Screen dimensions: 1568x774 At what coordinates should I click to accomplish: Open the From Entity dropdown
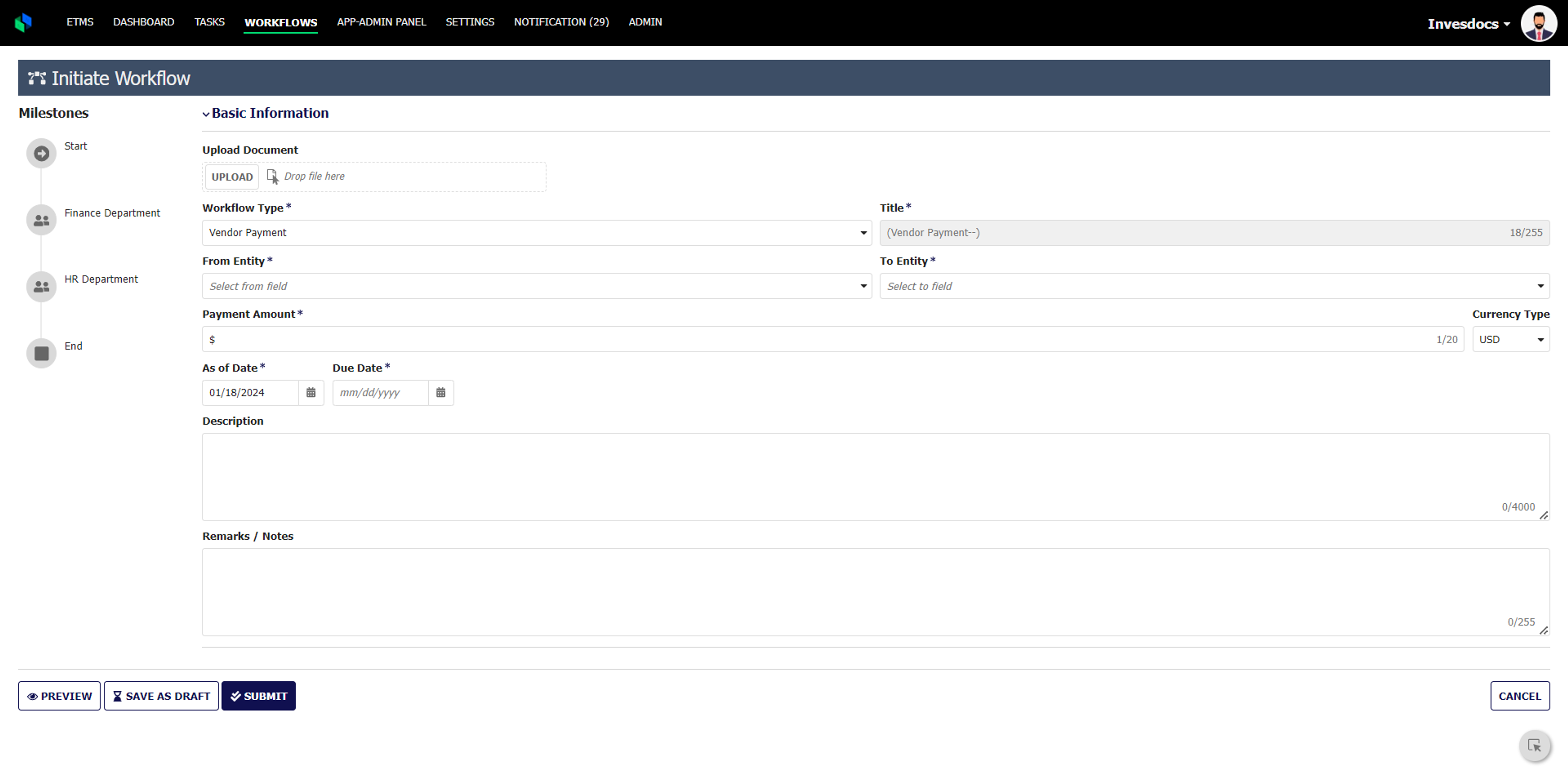[x=536, y=286]
